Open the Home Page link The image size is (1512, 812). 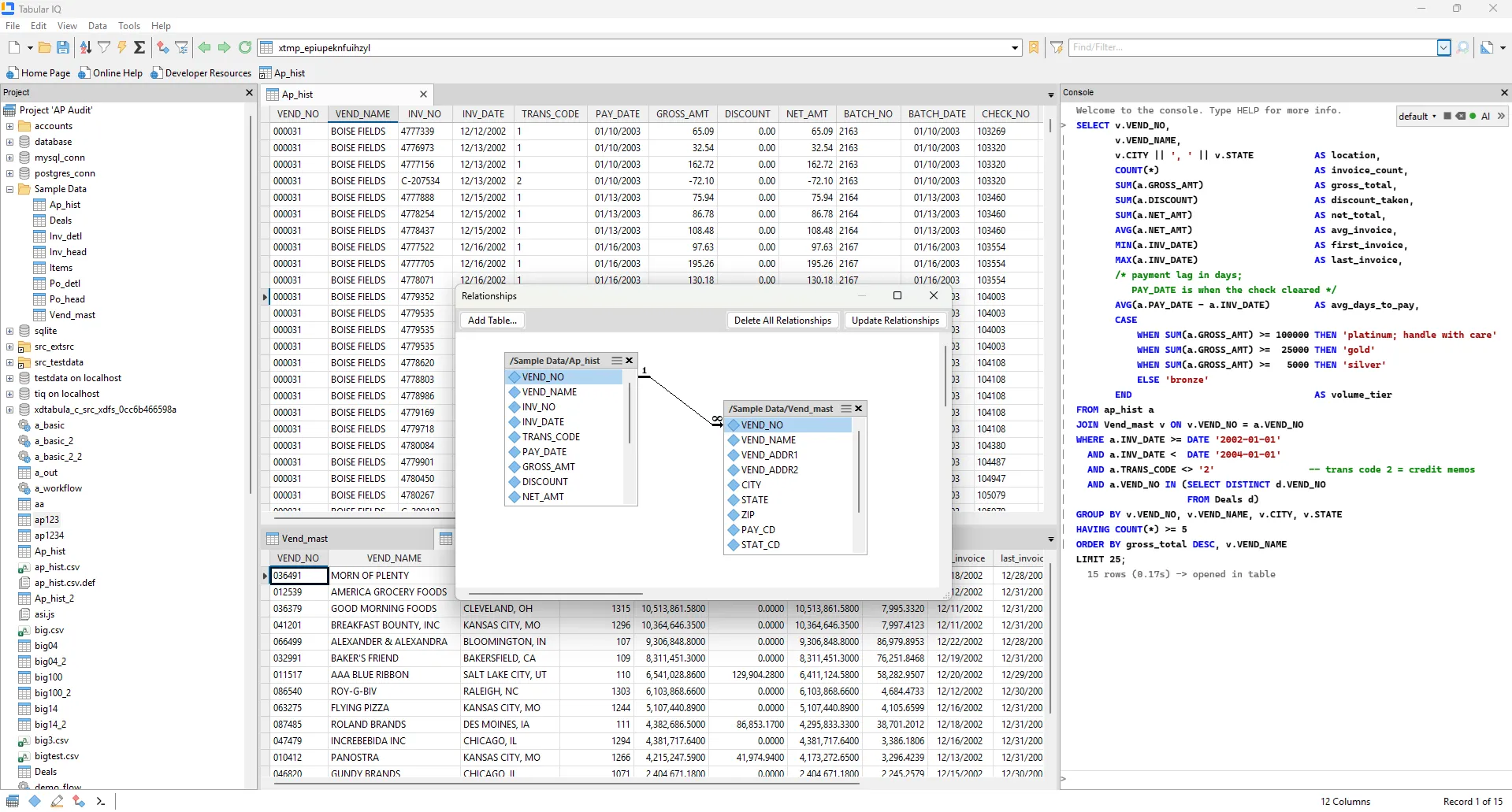(x=39, y=72)
